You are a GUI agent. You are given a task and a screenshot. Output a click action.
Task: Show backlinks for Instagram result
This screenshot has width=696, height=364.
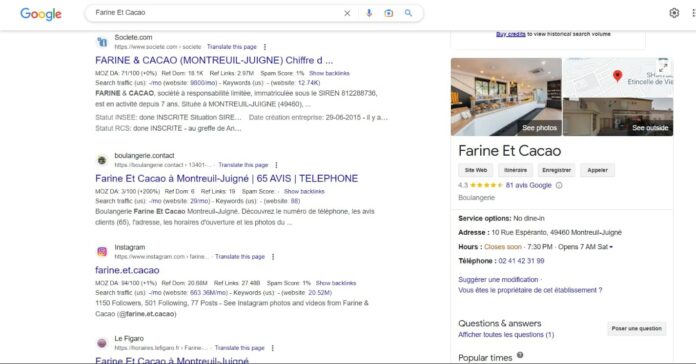coord(336,283)
